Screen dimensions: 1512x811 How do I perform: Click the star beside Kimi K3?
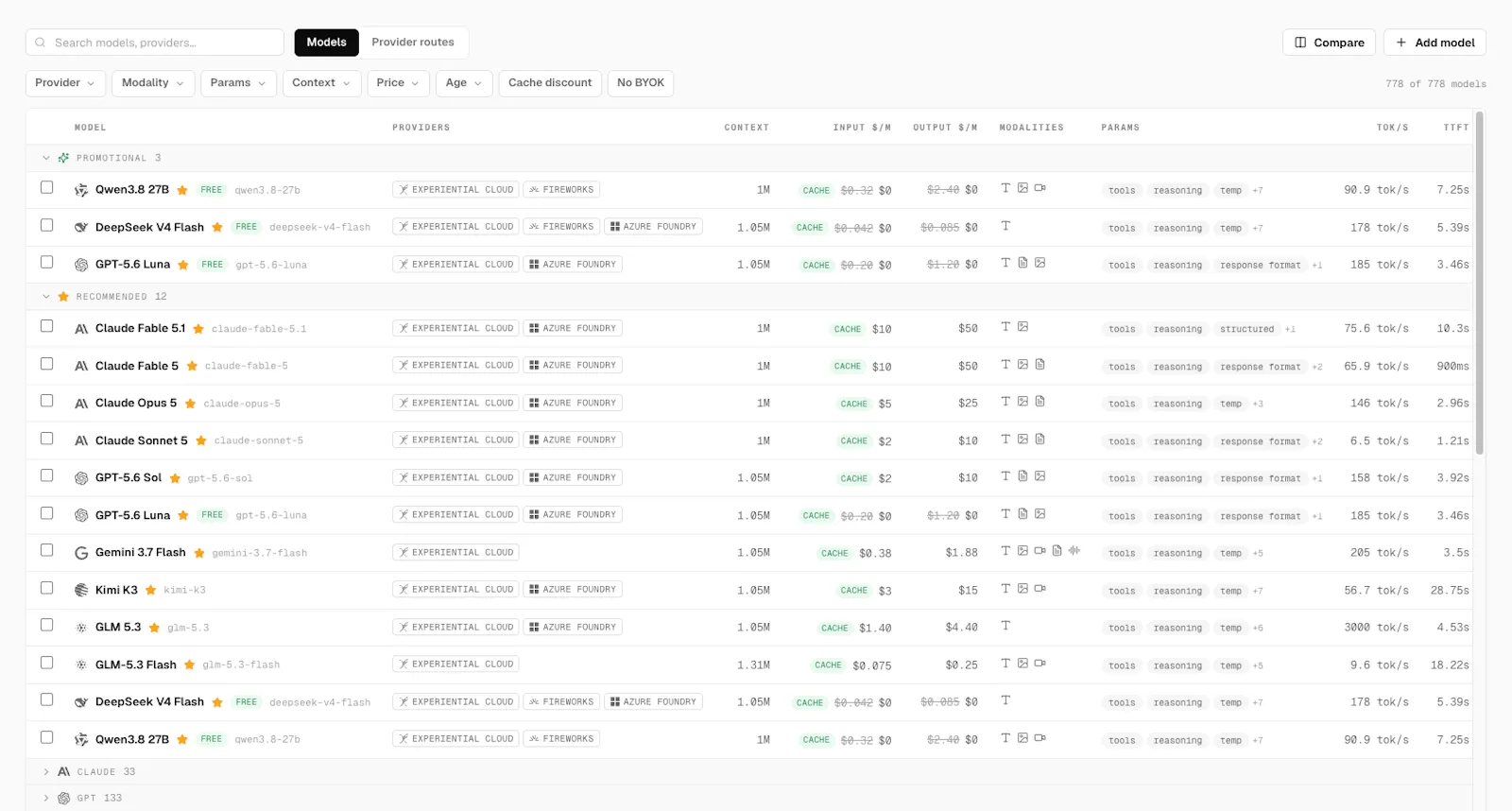150,590
